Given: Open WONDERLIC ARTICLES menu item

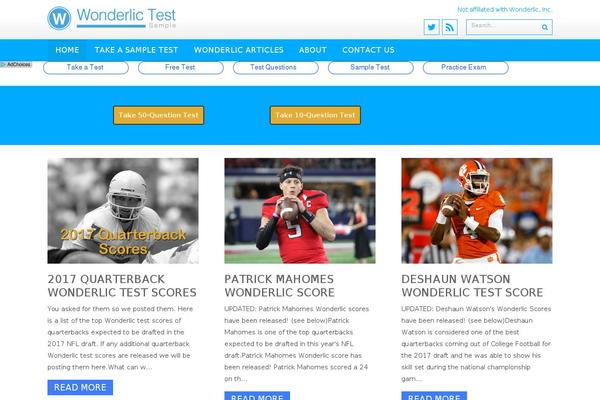Looking at the screenshot, I should click(x=238, y=50).
